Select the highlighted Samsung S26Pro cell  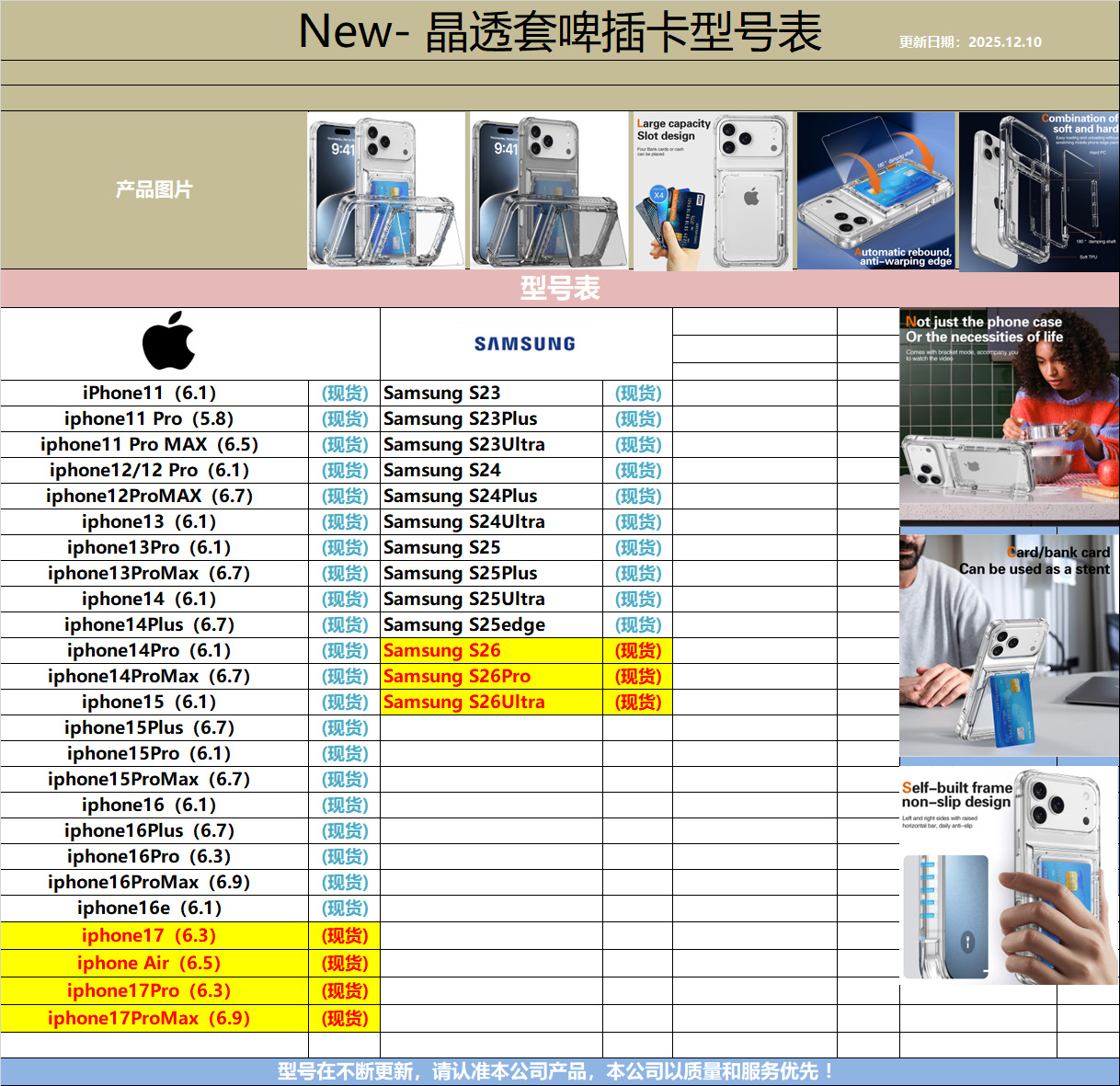point(492,676)
